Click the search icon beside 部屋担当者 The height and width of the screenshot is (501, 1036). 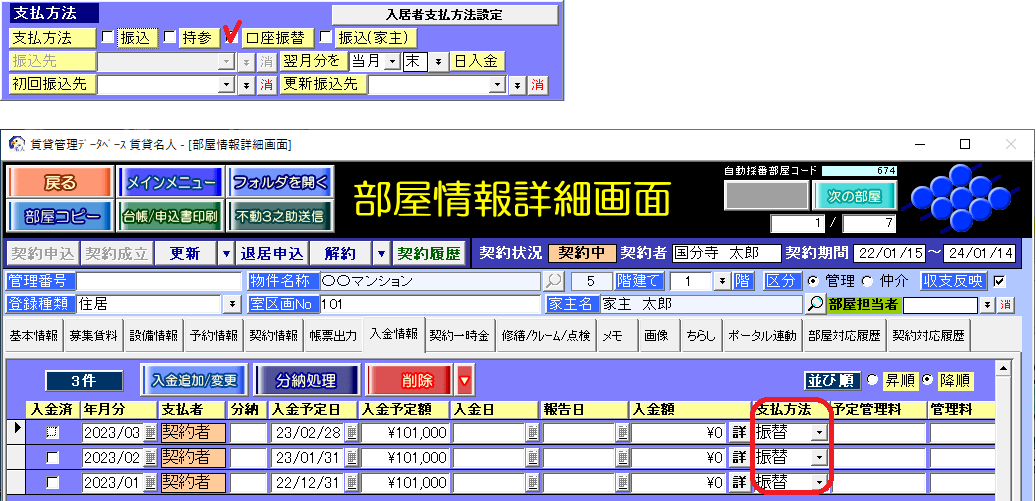coord(816,304)
